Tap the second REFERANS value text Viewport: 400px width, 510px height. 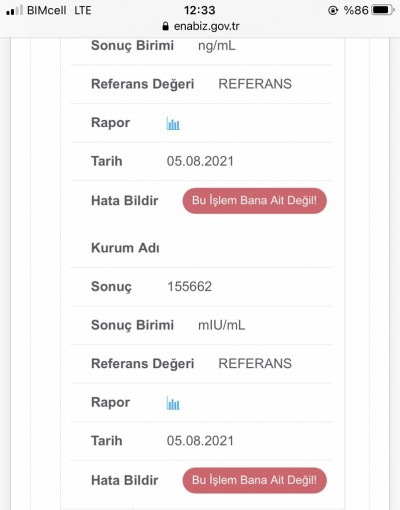[255, 364]
